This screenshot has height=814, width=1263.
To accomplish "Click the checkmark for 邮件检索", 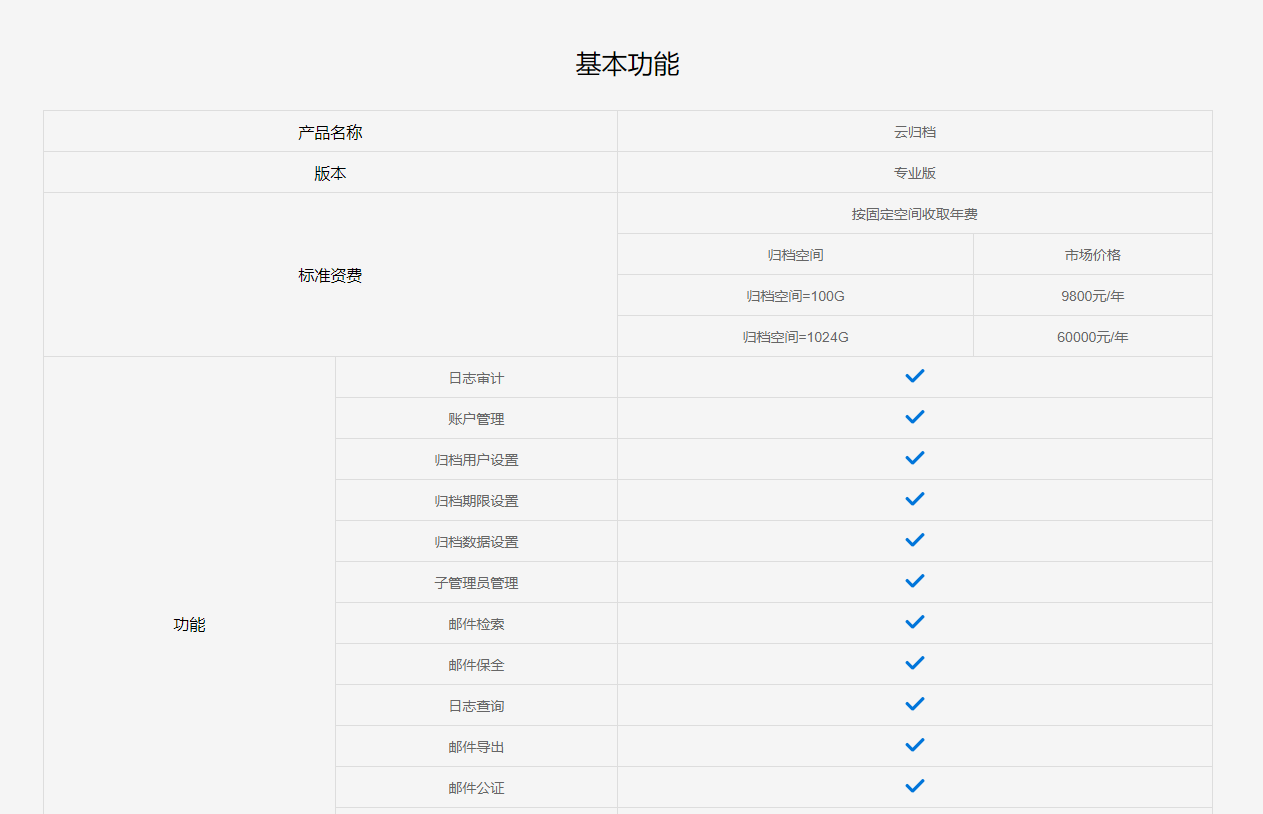I will click(914, 622).
